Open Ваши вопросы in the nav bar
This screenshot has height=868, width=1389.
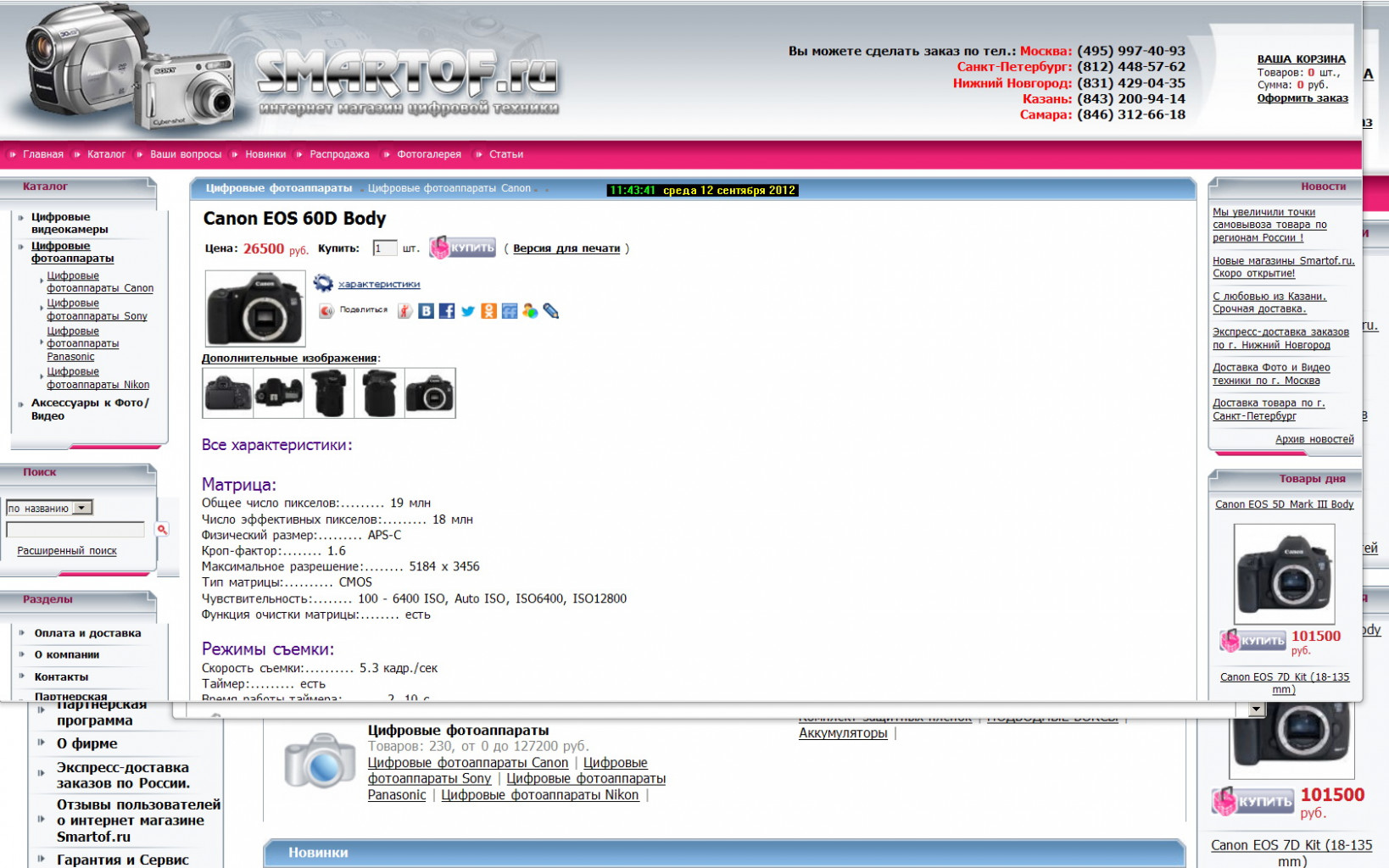[186, 154]
